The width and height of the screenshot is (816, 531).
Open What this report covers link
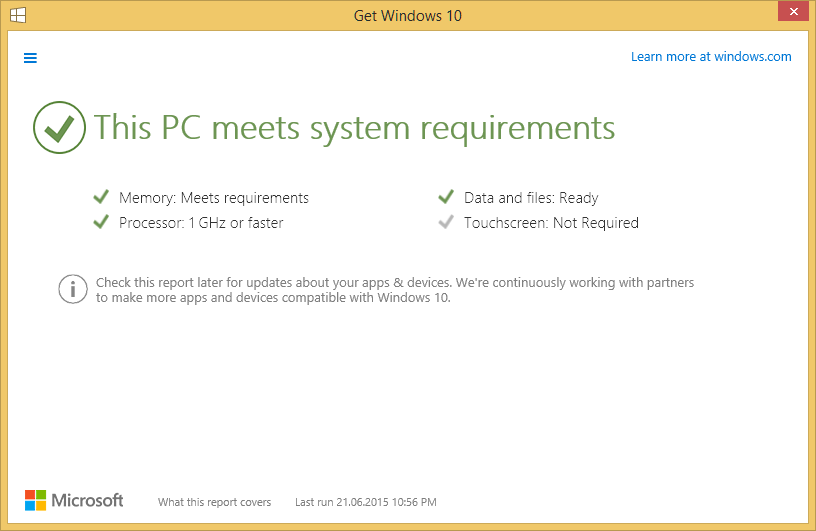pos(214,502)
